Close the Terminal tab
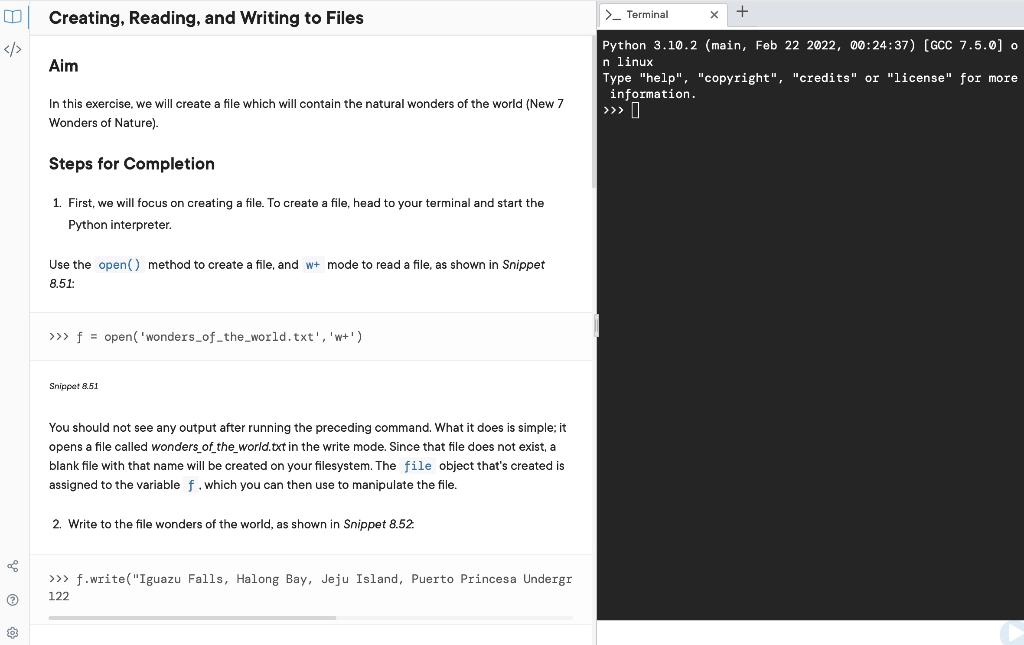 pyautogui.click(x=713, y=14)
